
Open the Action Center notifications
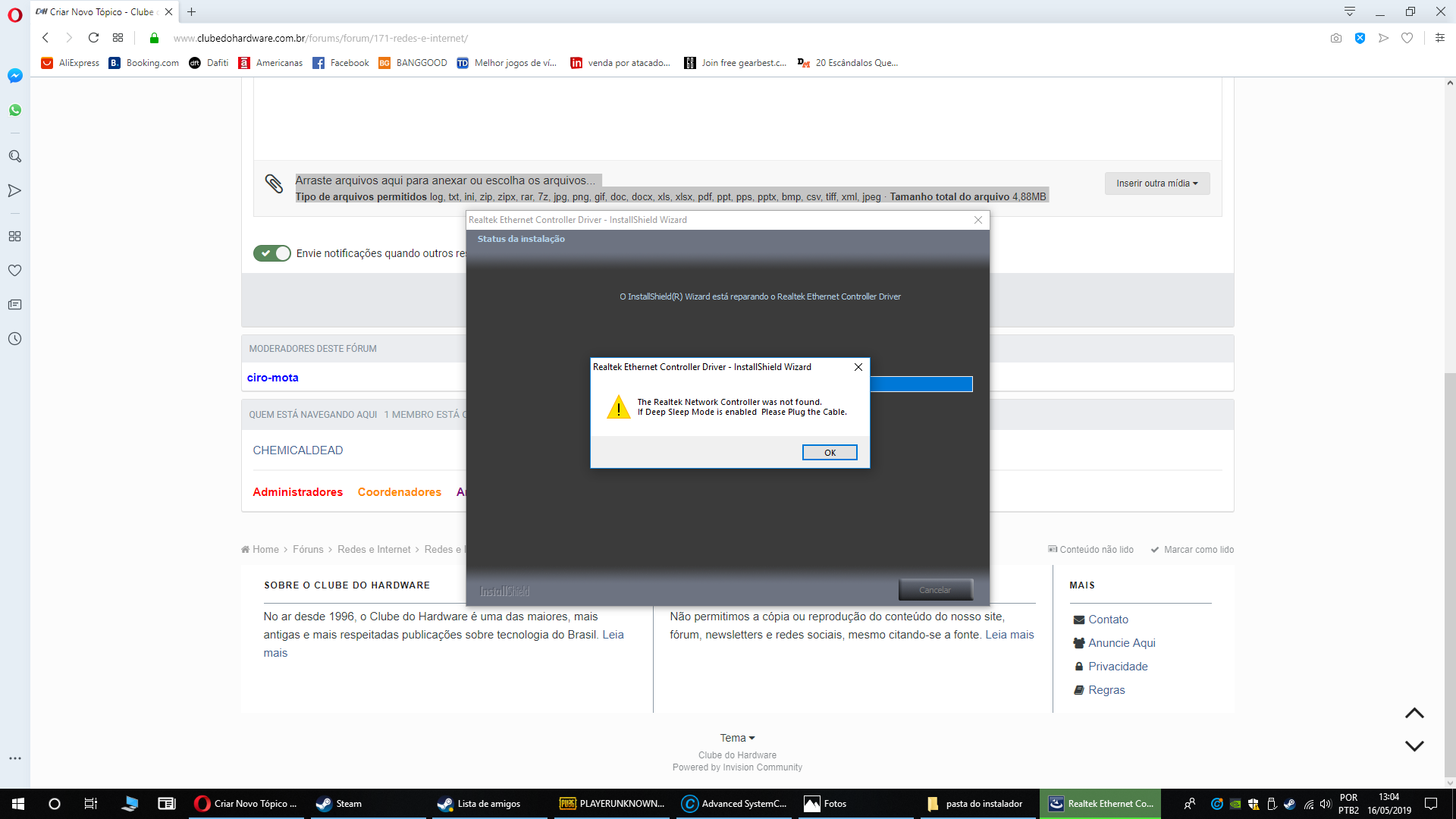(x=1431, y=804)
